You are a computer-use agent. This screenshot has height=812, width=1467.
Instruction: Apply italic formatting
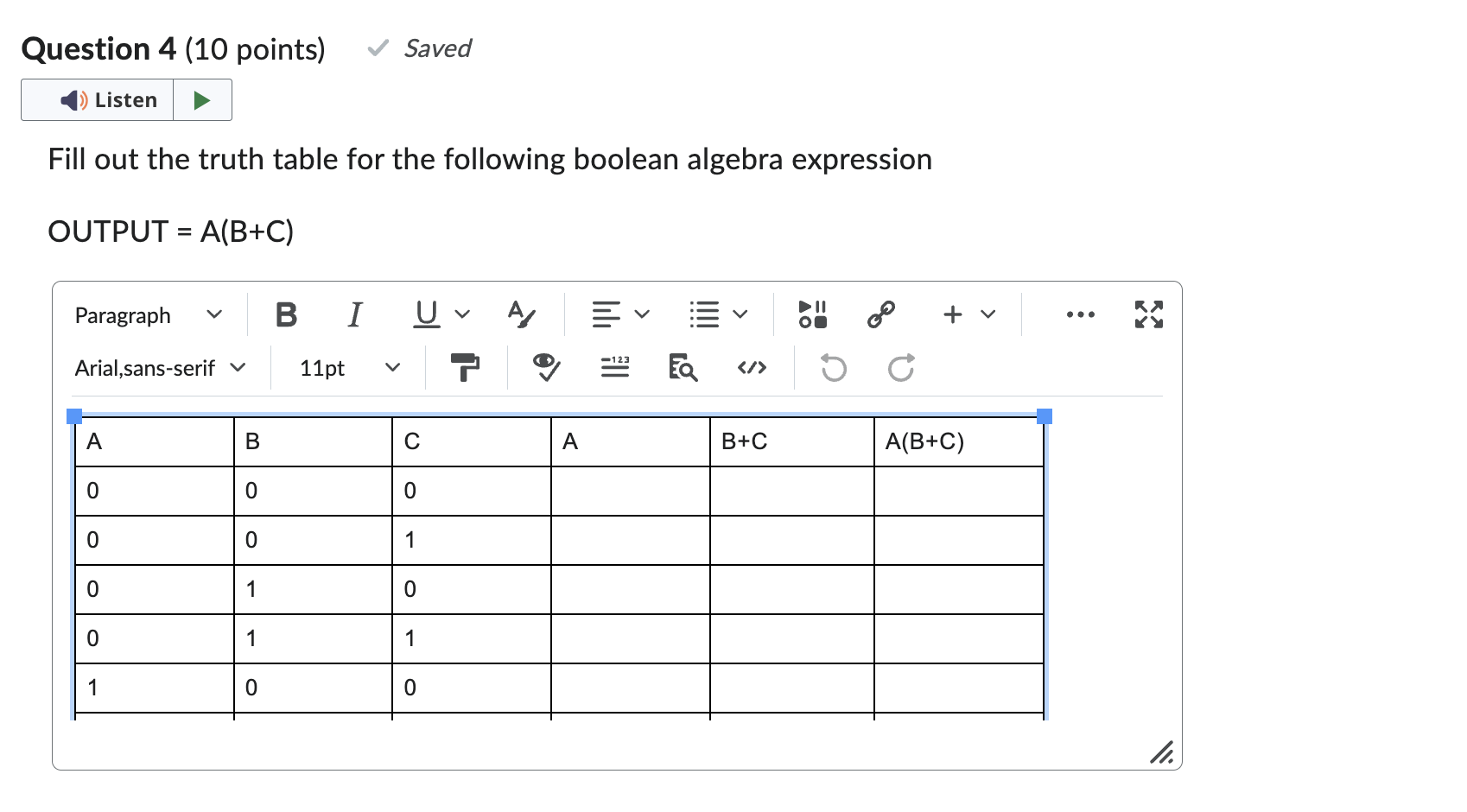[354, 314]
